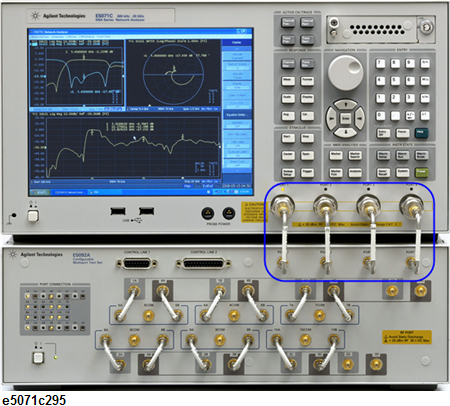
Task: Click the Trigger key in Stimulus
Action: click(x=307, y=172)
